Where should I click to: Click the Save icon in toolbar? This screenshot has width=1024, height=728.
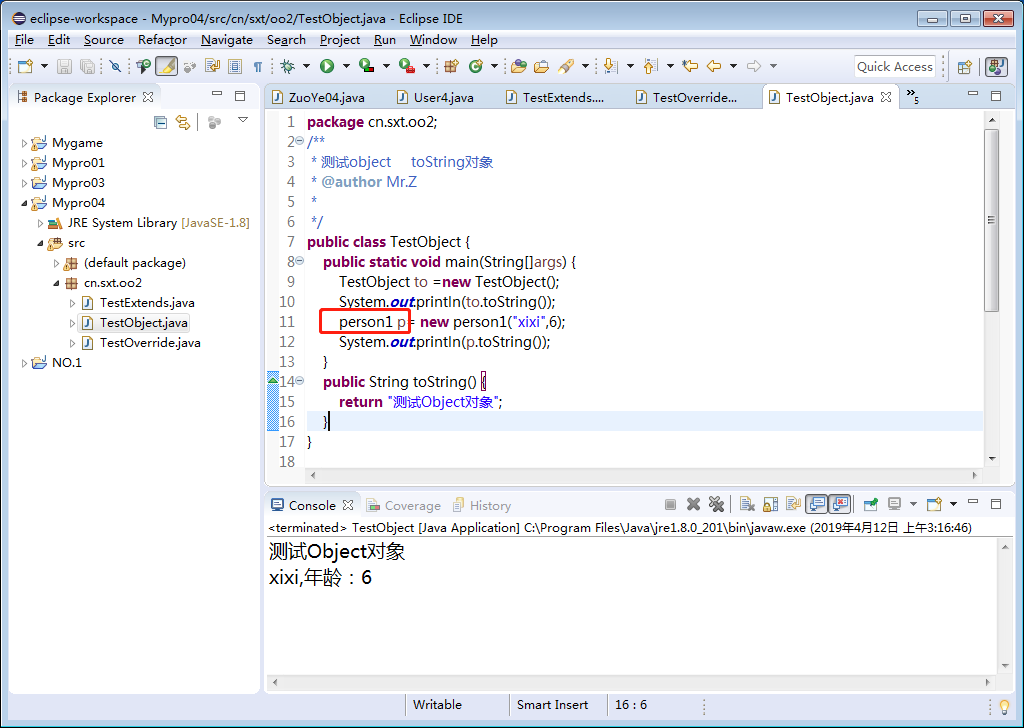[64, 66]
